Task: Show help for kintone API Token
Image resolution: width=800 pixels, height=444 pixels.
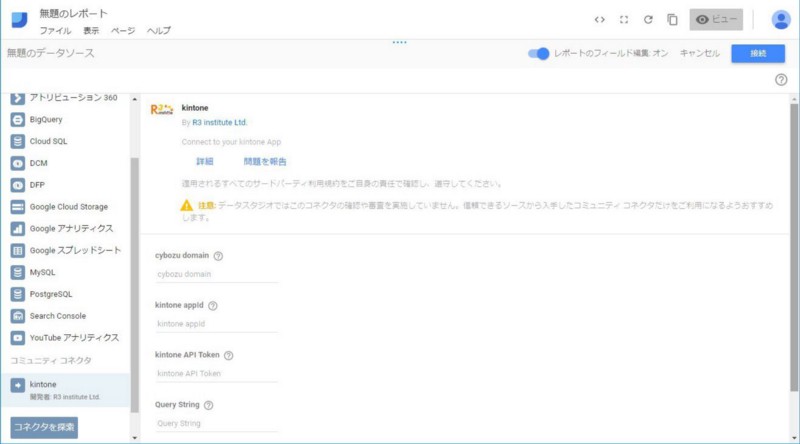Action: 229,356
